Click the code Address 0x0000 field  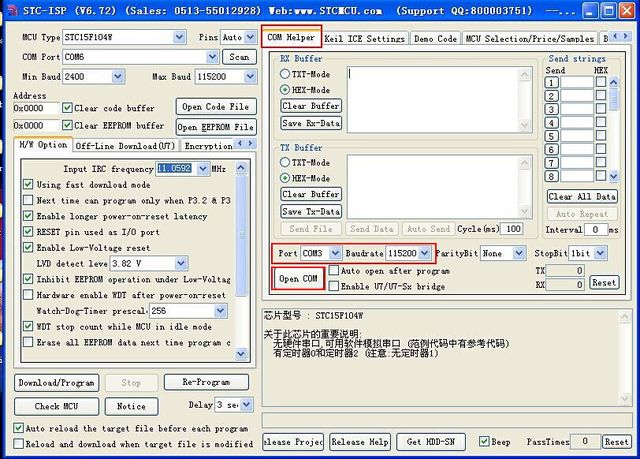(x=36, y=108)
